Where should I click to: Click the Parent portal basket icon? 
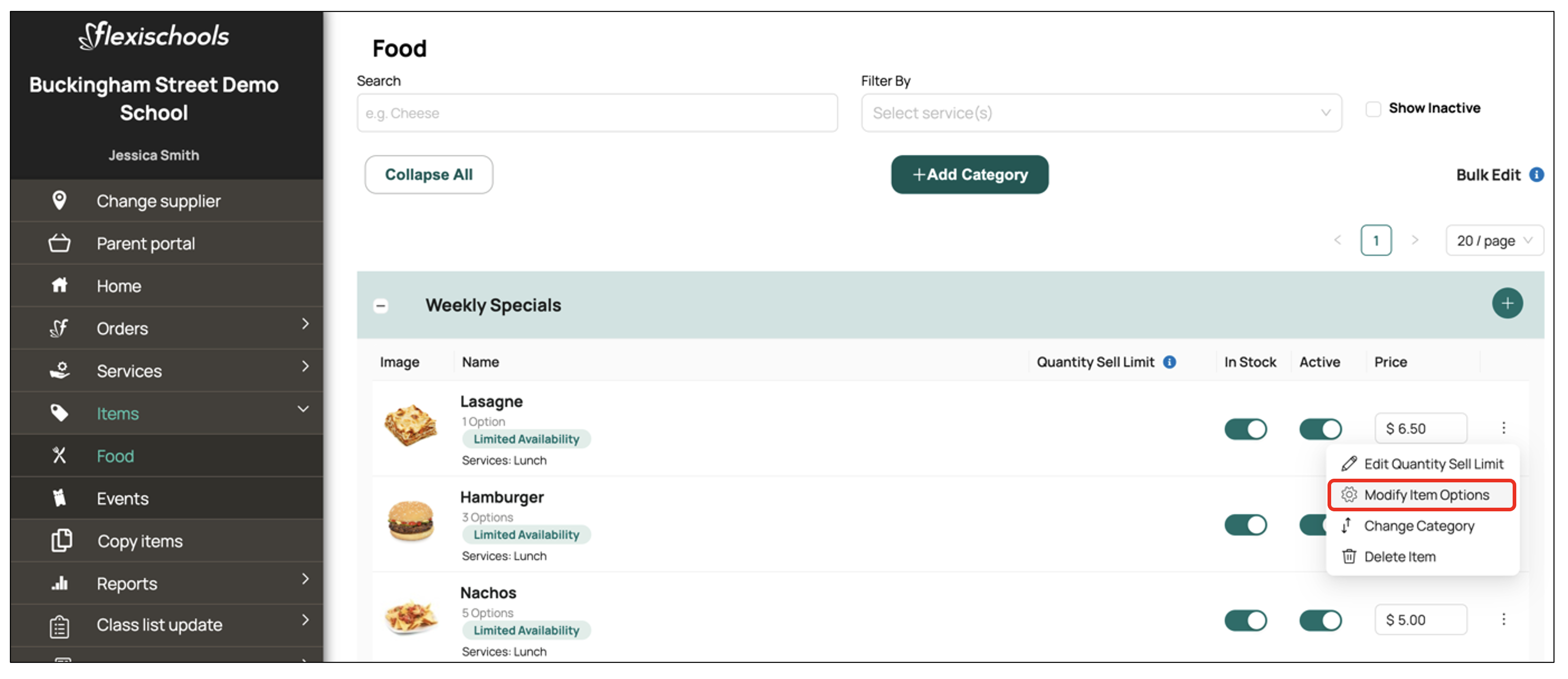point(59,243)
